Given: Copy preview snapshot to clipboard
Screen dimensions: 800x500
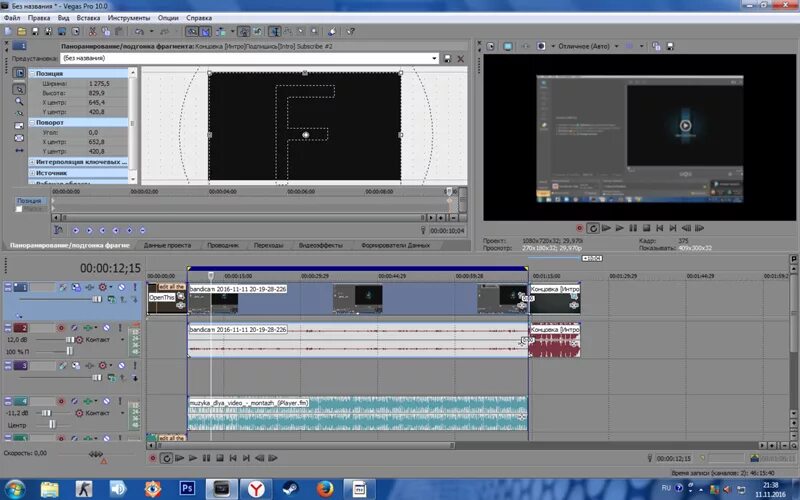Looking at the screenshot, I should click(656, 46).
